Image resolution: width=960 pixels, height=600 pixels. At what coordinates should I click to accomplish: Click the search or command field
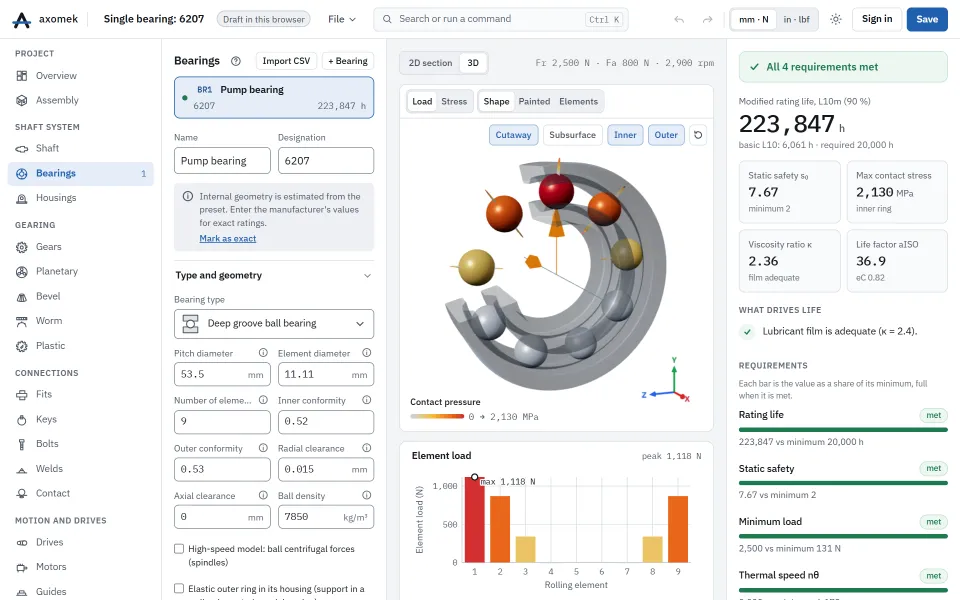pos(501,20)
